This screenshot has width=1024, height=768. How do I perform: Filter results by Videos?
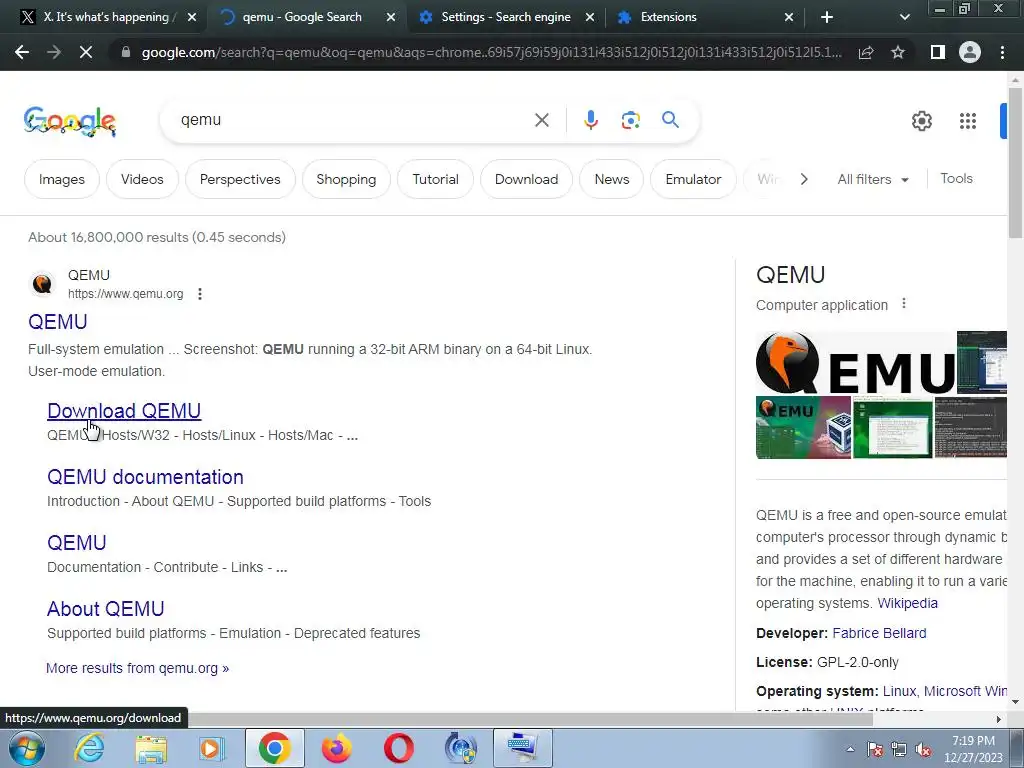click(142, 179)
